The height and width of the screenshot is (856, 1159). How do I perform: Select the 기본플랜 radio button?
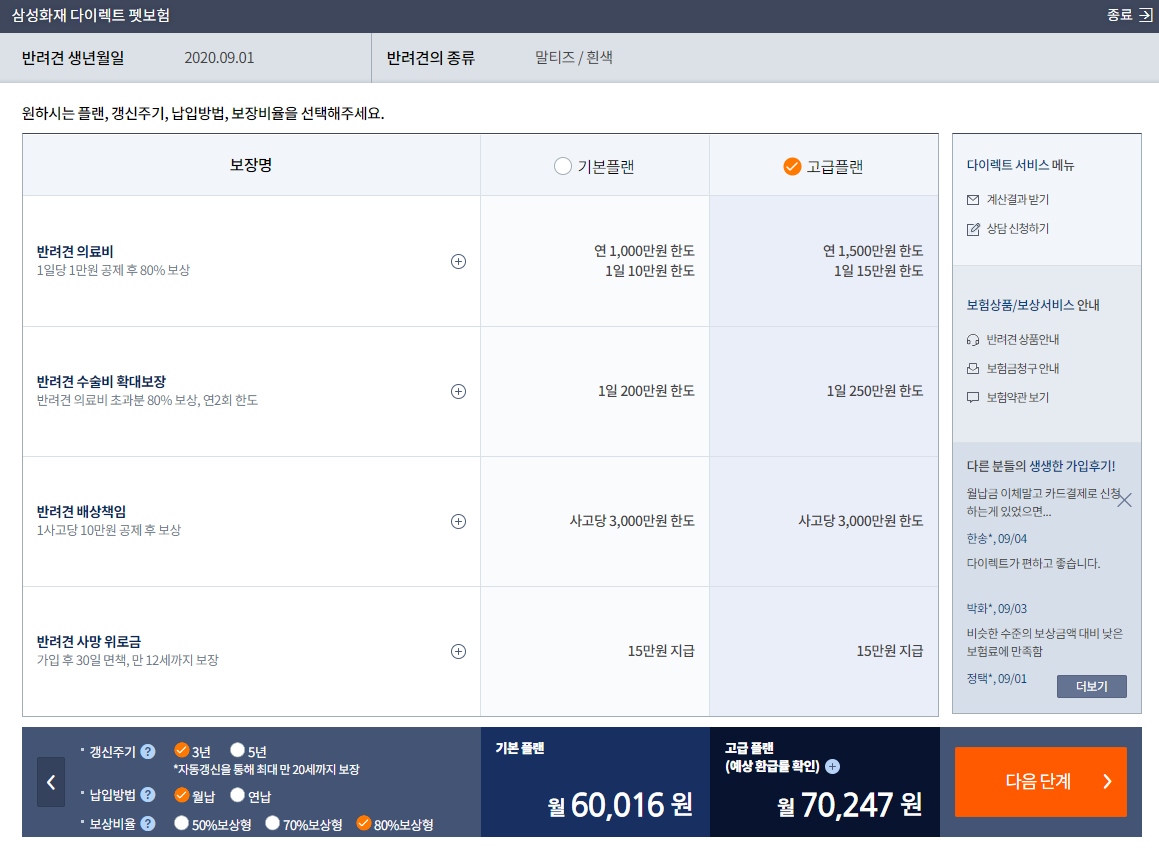point(562,166)
